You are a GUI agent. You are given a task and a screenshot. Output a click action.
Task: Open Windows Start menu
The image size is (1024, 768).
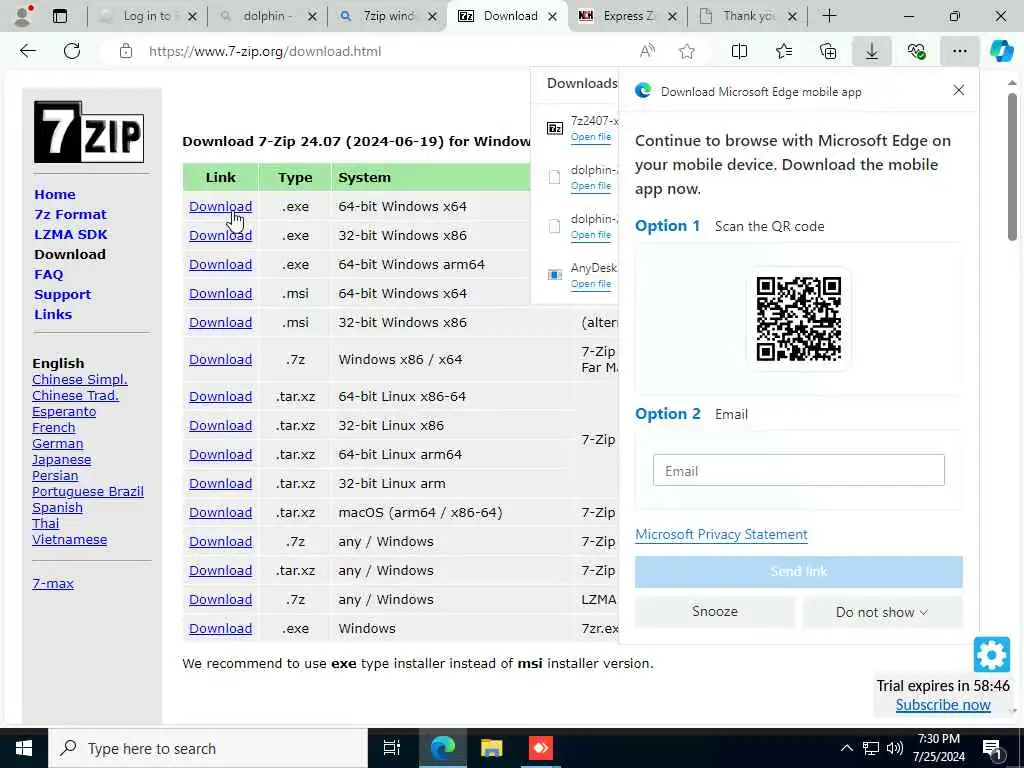pyautogui.click(x=24, y=748)
